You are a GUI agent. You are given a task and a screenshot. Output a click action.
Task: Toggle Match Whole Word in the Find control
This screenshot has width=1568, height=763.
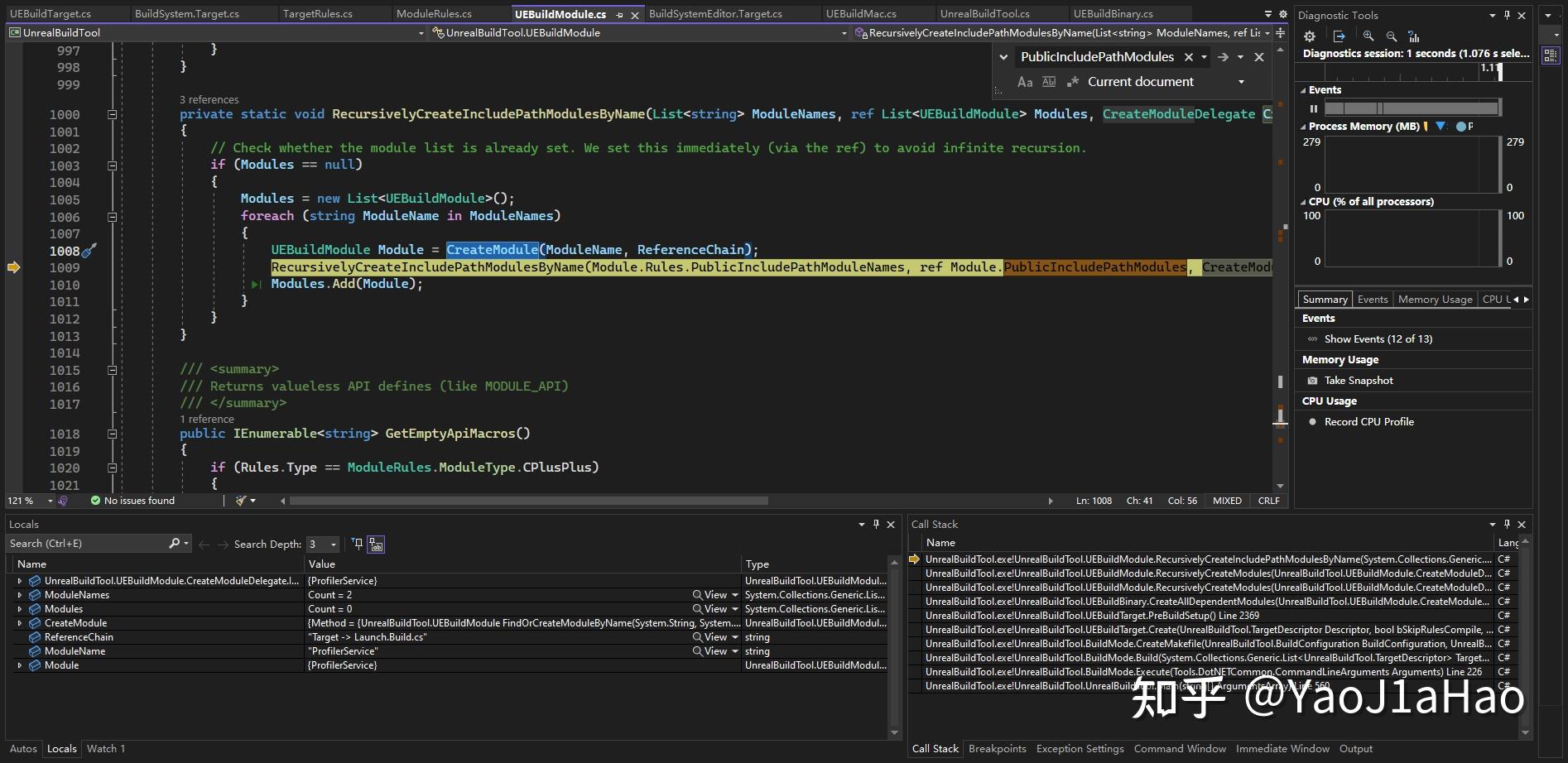tap(1048, 82)
